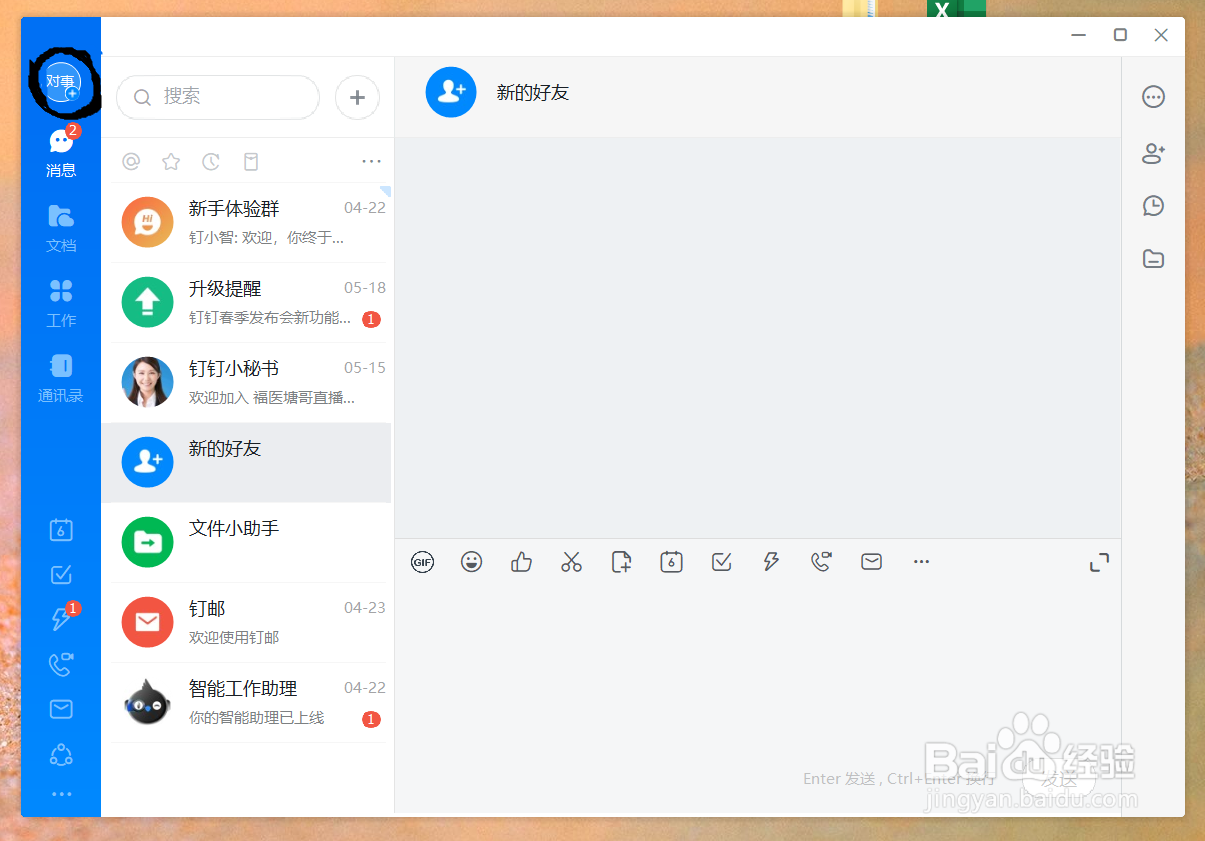Click the red badge on 升级提醒
Viewport: 1205px width, 841px height.
(371, 320)
